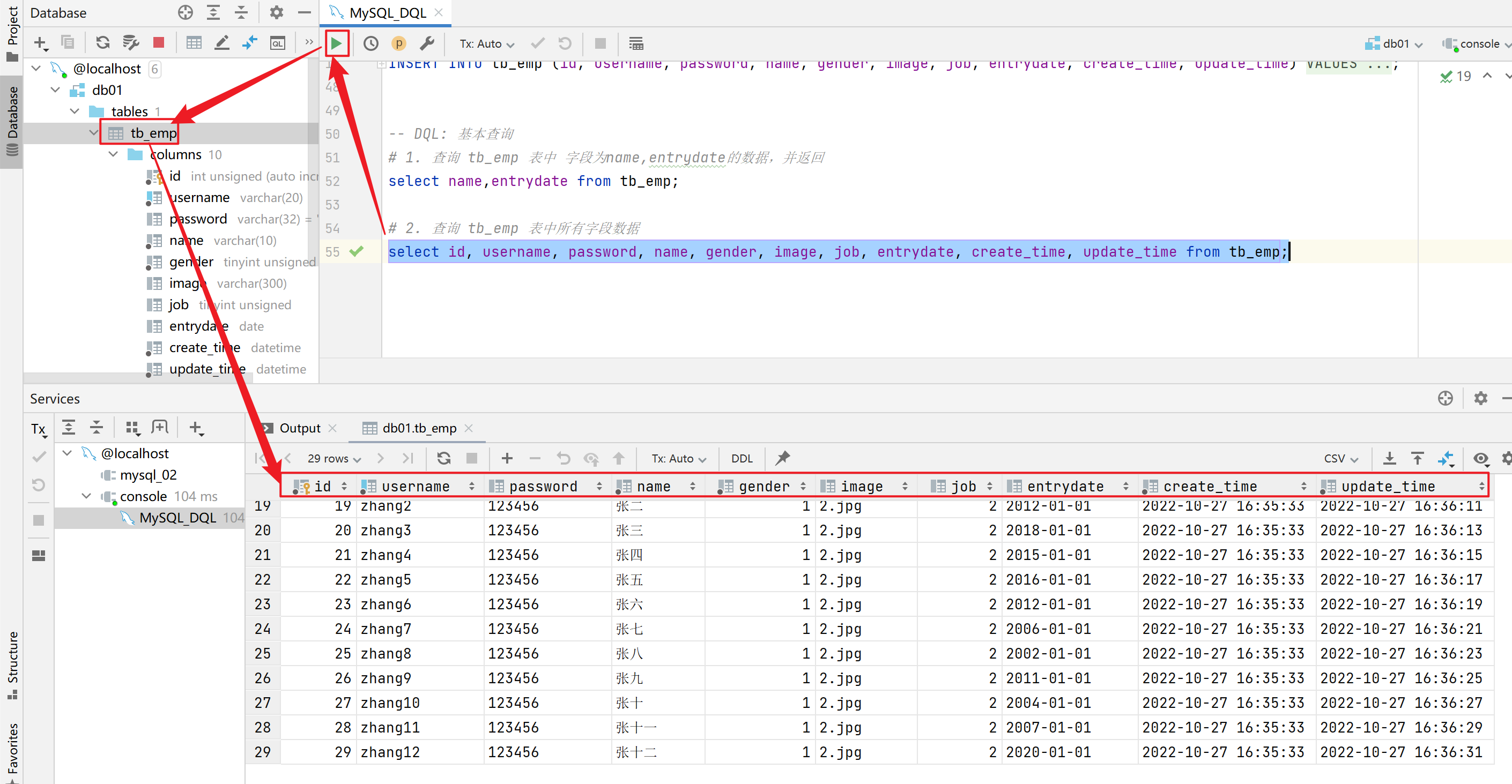1512x784 pixels.
Task: Toggle in-editor results table icon
Action: coord(636,43)
